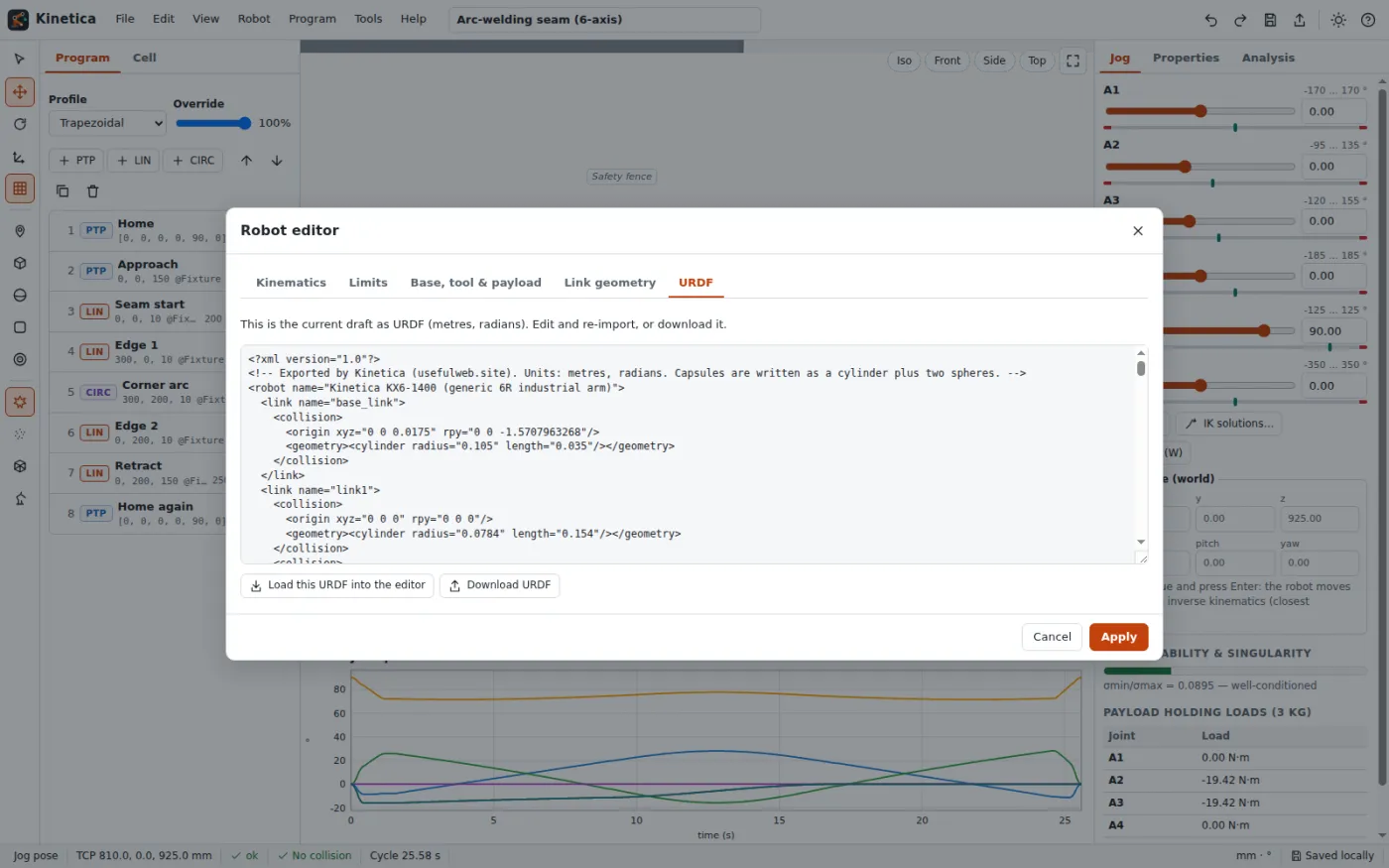Switch viewport to Iso view

click(904, 61)
